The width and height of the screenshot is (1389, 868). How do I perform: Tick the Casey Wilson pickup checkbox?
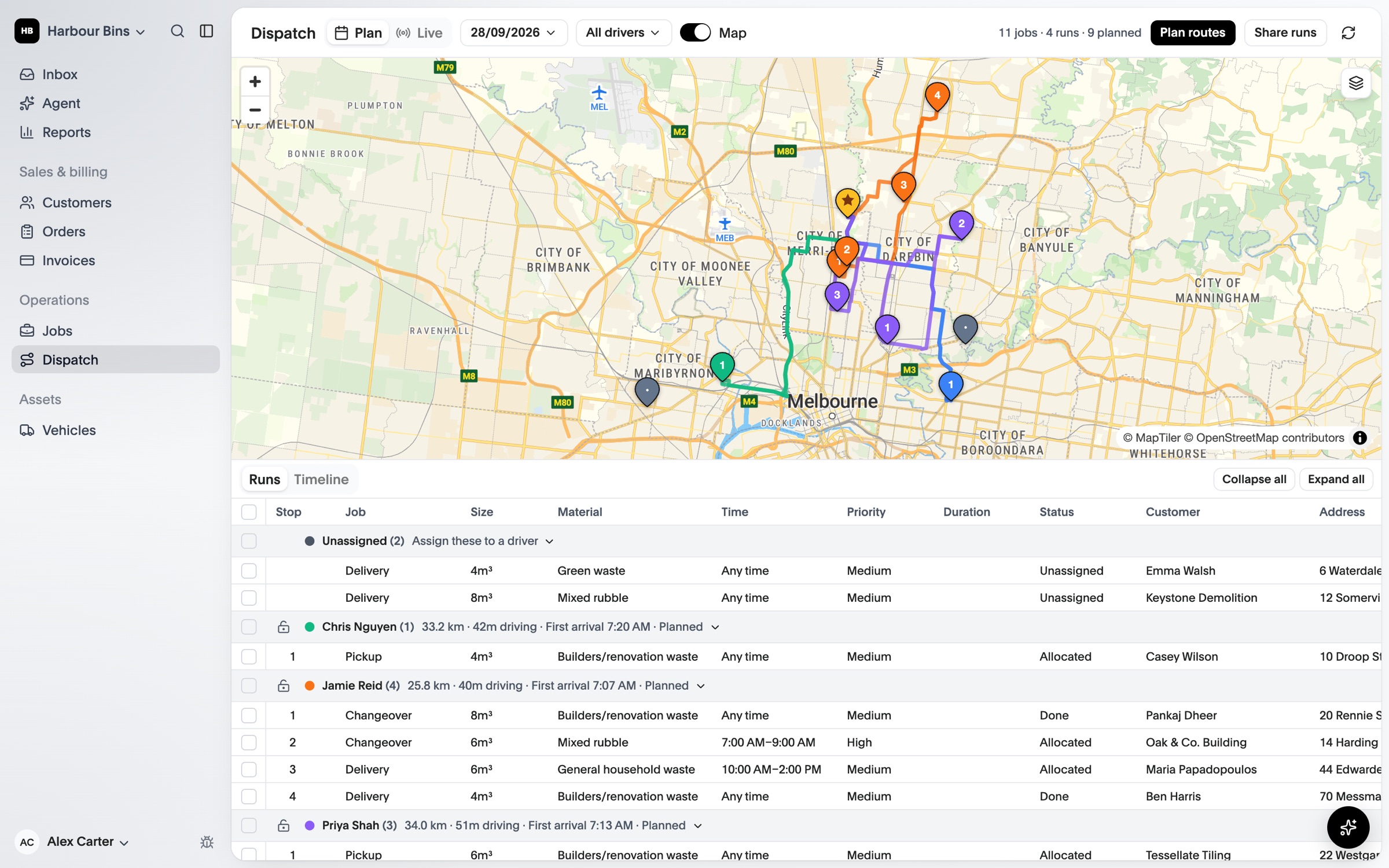pyautogui.click(x=249, y=657)
